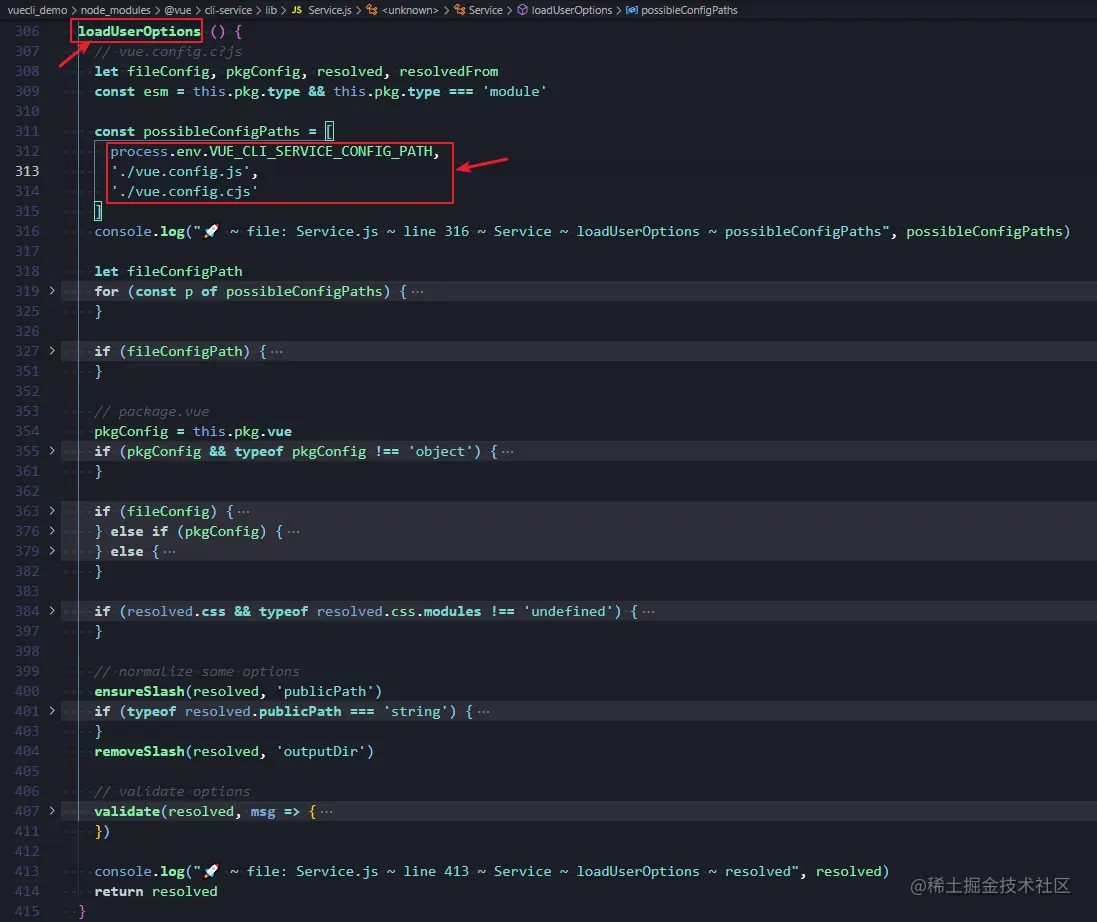This screenshot has width=1097, height=922.
Task: Click the ensureSlash call on line 400
Action: coord(239,691)
